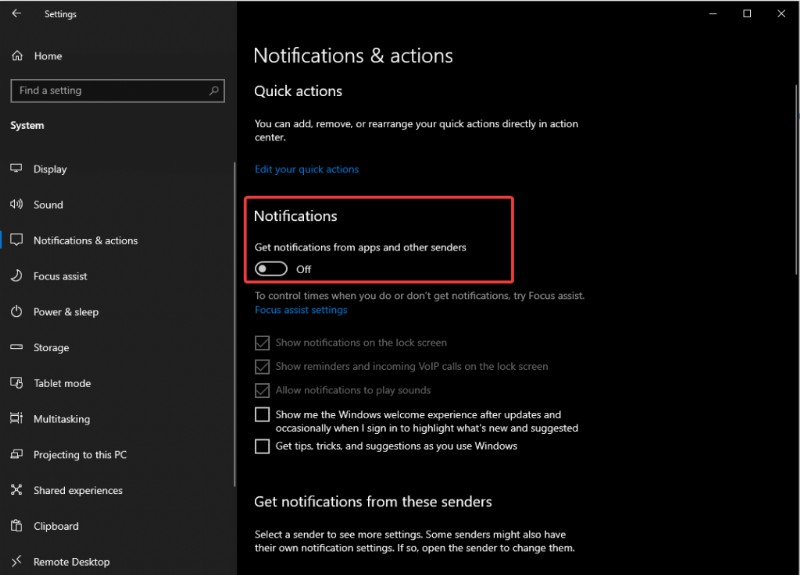Viewport: 800px width, 575px height.
Task: Check the Windows welcome experience checkbox
Action: click(262, 414)
